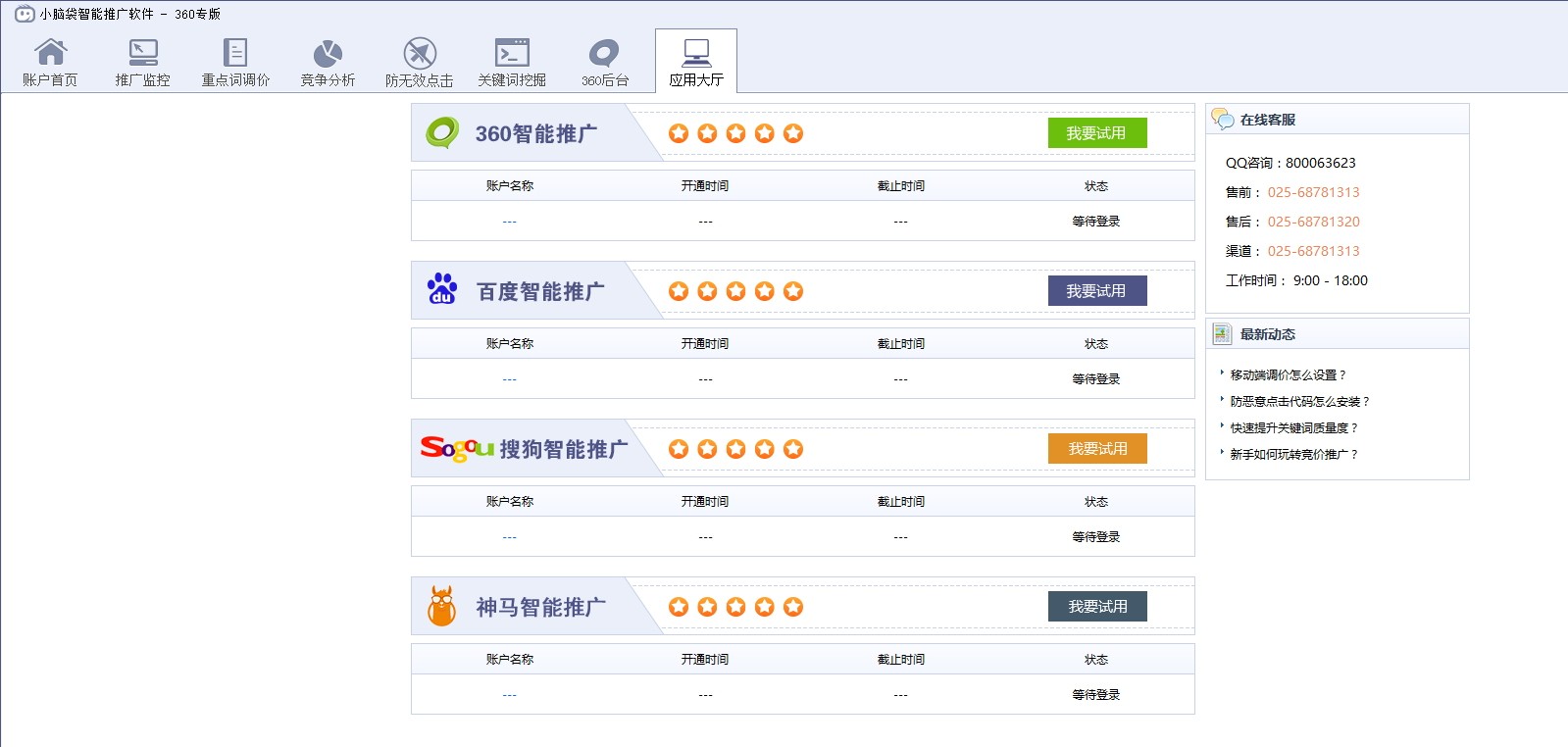Click the blue account name placeholder under 百度智能推广
Screen dimensions: 1568x747
510,379
